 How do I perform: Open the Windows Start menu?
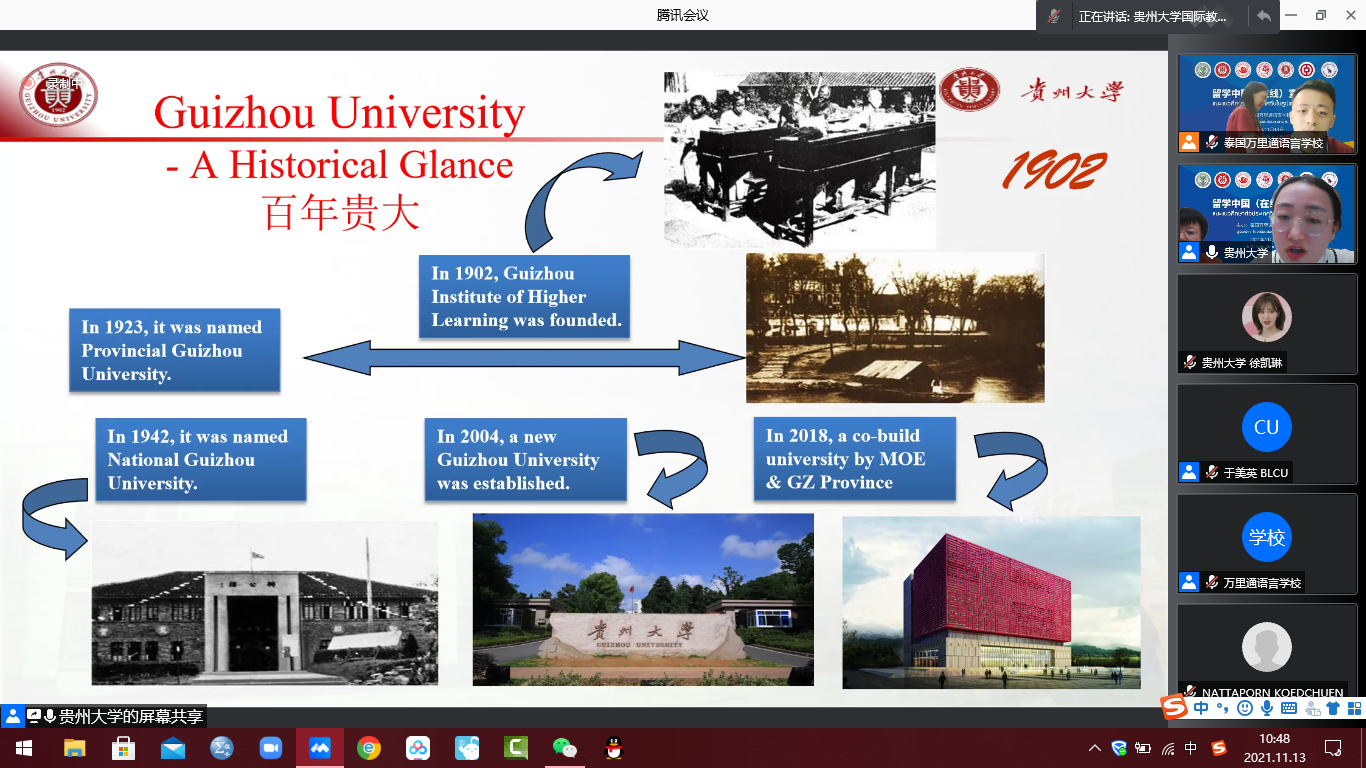(22, 748)
